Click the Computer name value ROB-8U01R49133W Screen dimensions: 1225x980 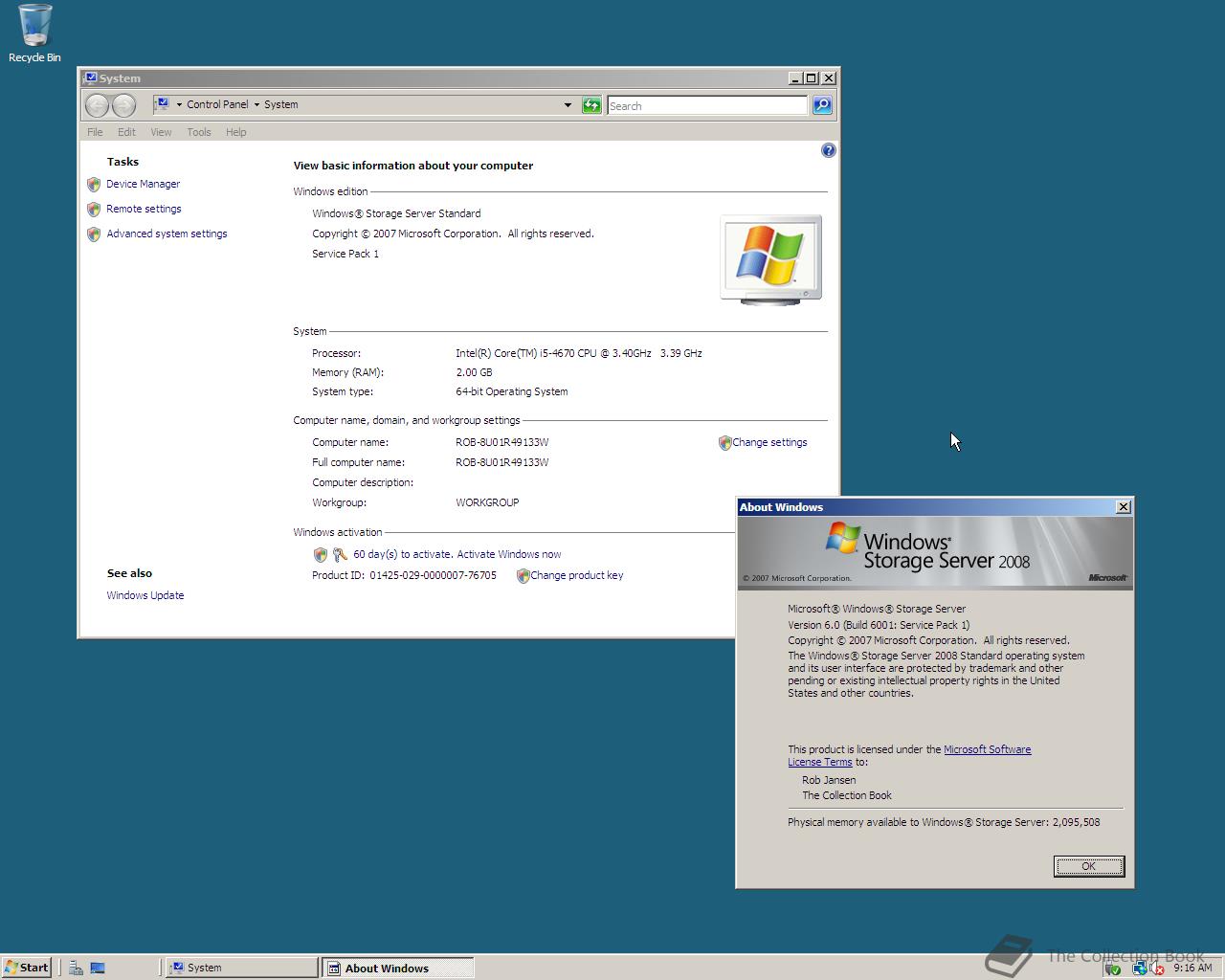pos(502,442)
